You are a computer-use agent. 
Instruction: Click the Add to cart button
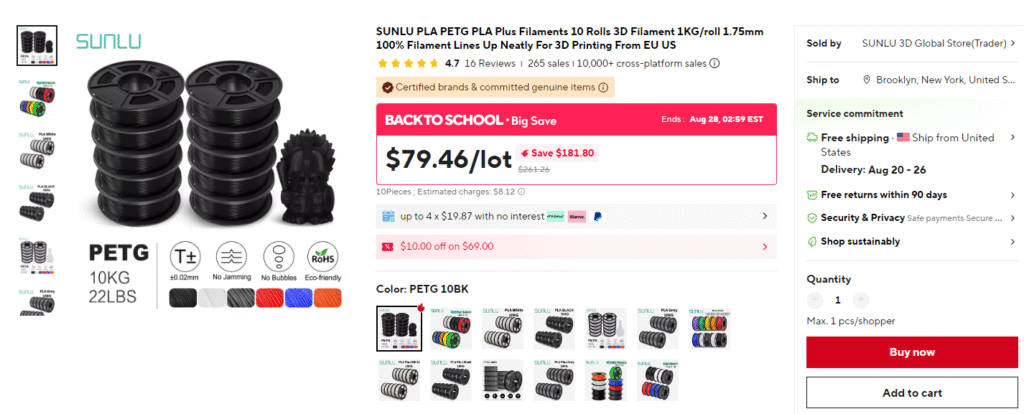(912, 392)
